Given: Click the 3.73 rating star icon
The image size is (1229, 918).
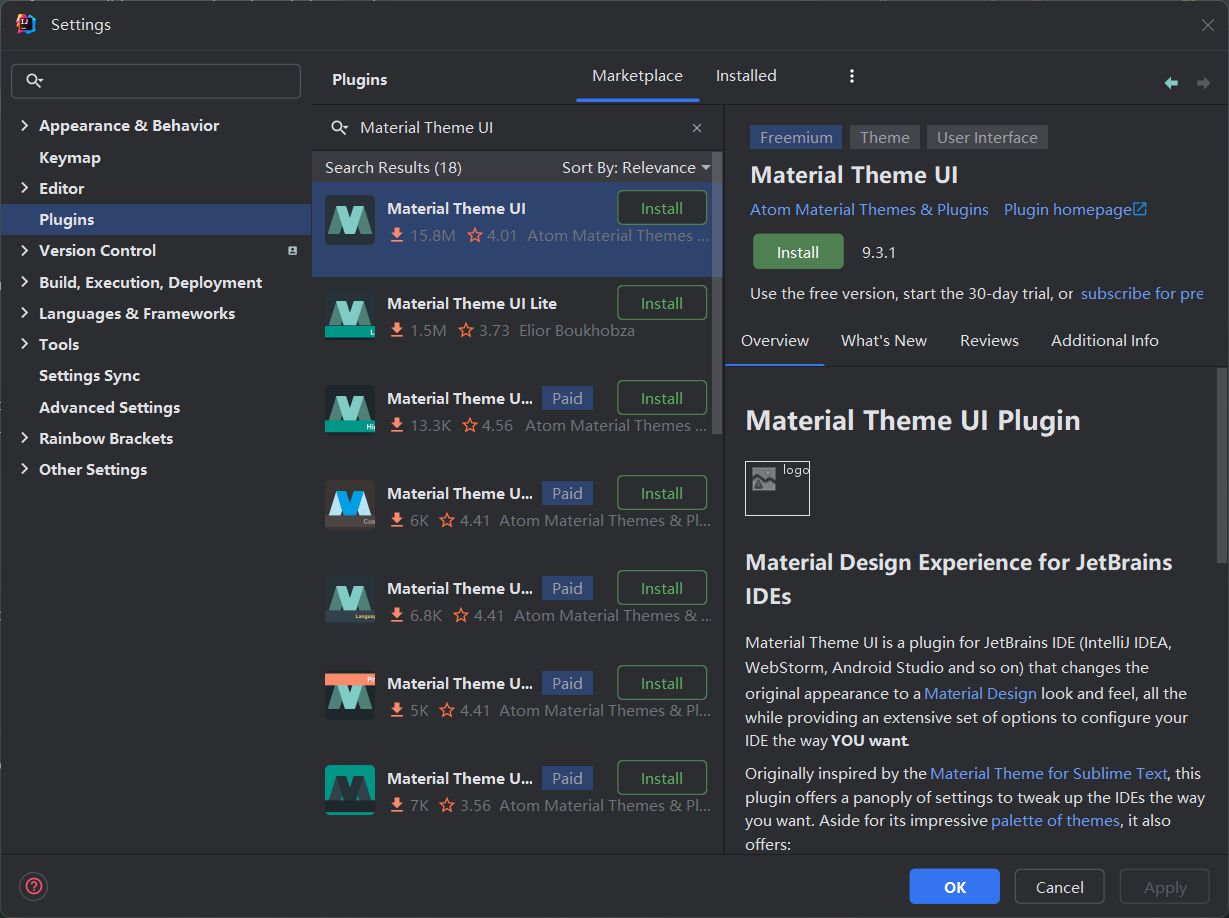Looking at the screenshot, I should pos(466,331).
